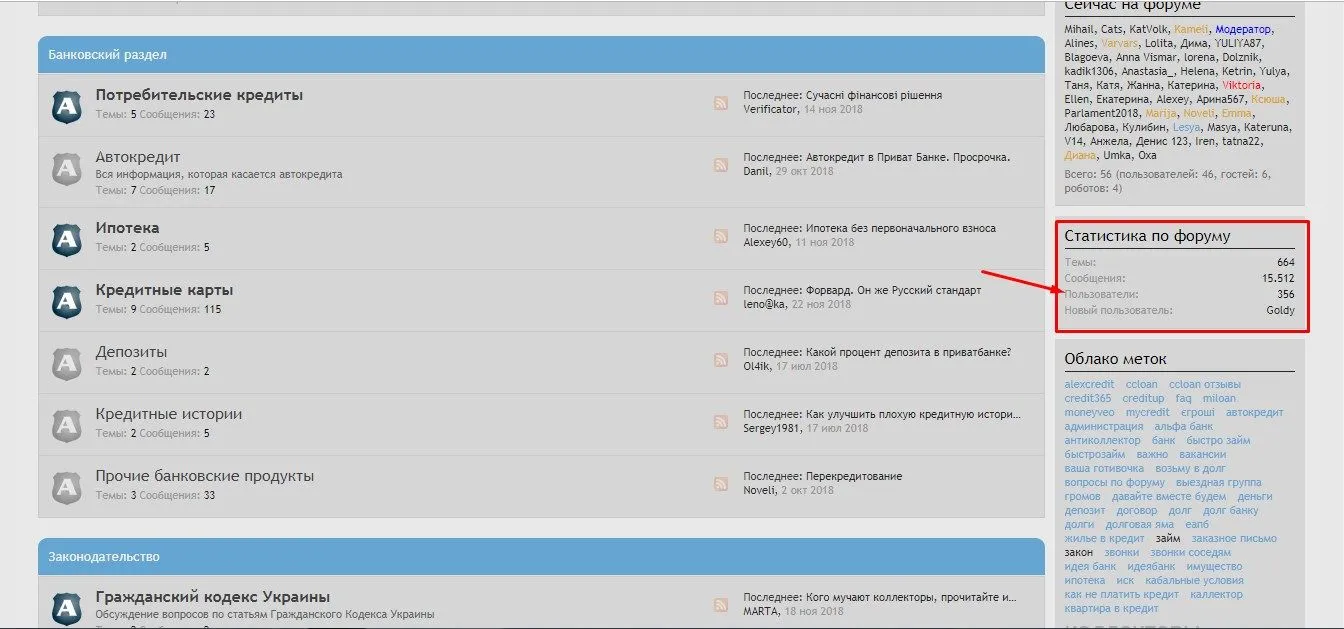Open the Потребительские кредиты forum
This screenshot has width=1344, height=629.
[199, 95]
